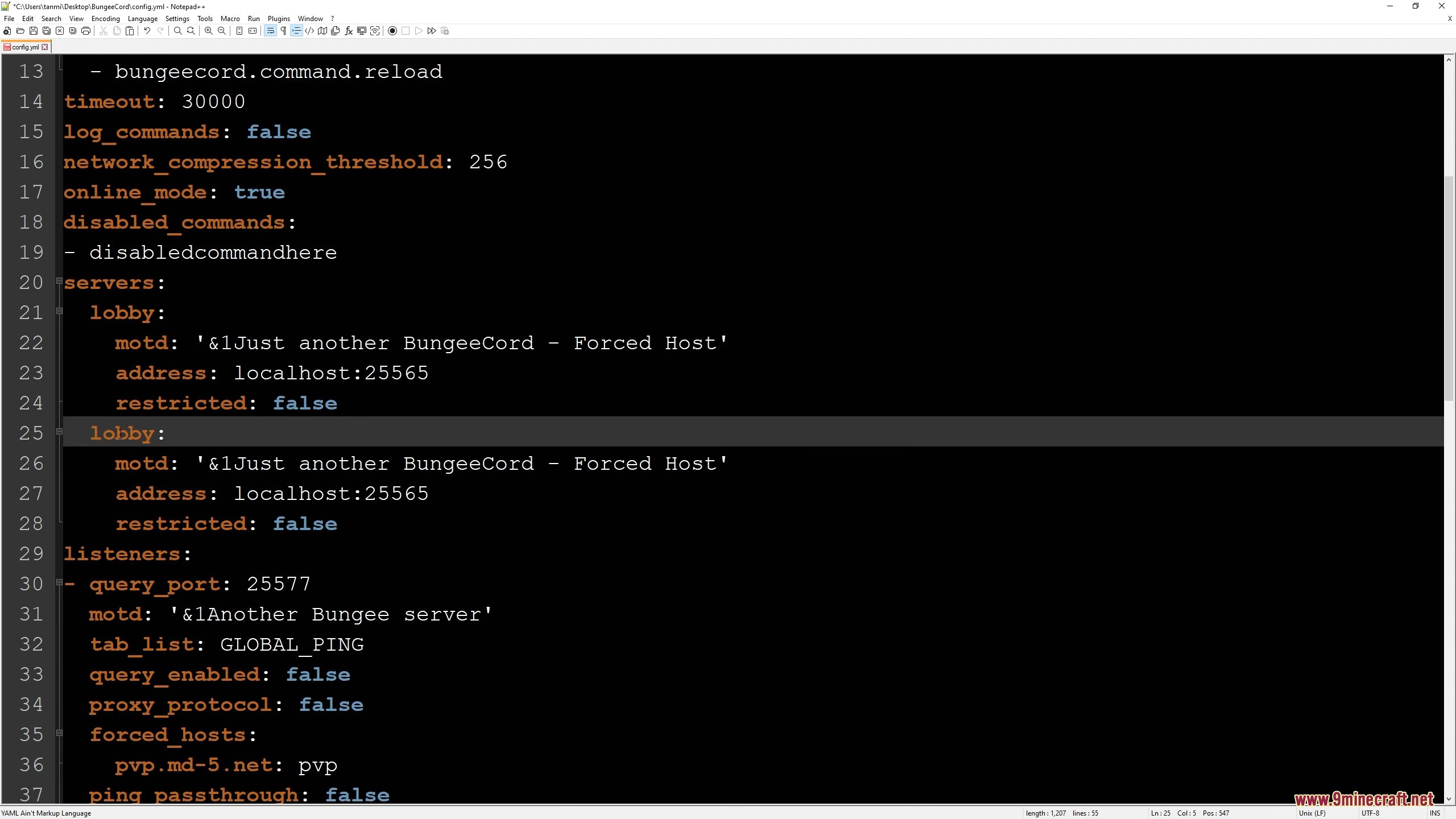Click the New File icon

(8, 31)
